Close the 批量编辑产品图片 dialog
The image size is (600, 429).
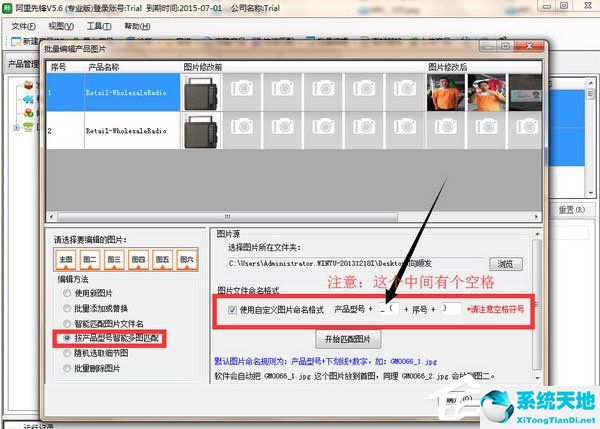(x=530, y=46)
